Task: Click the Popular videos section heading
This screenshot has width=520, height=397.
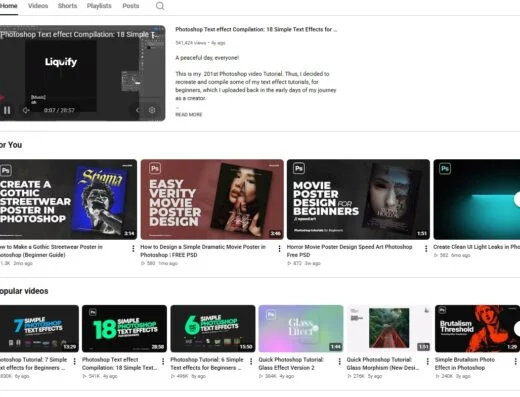Action: (x=24, y=291)
